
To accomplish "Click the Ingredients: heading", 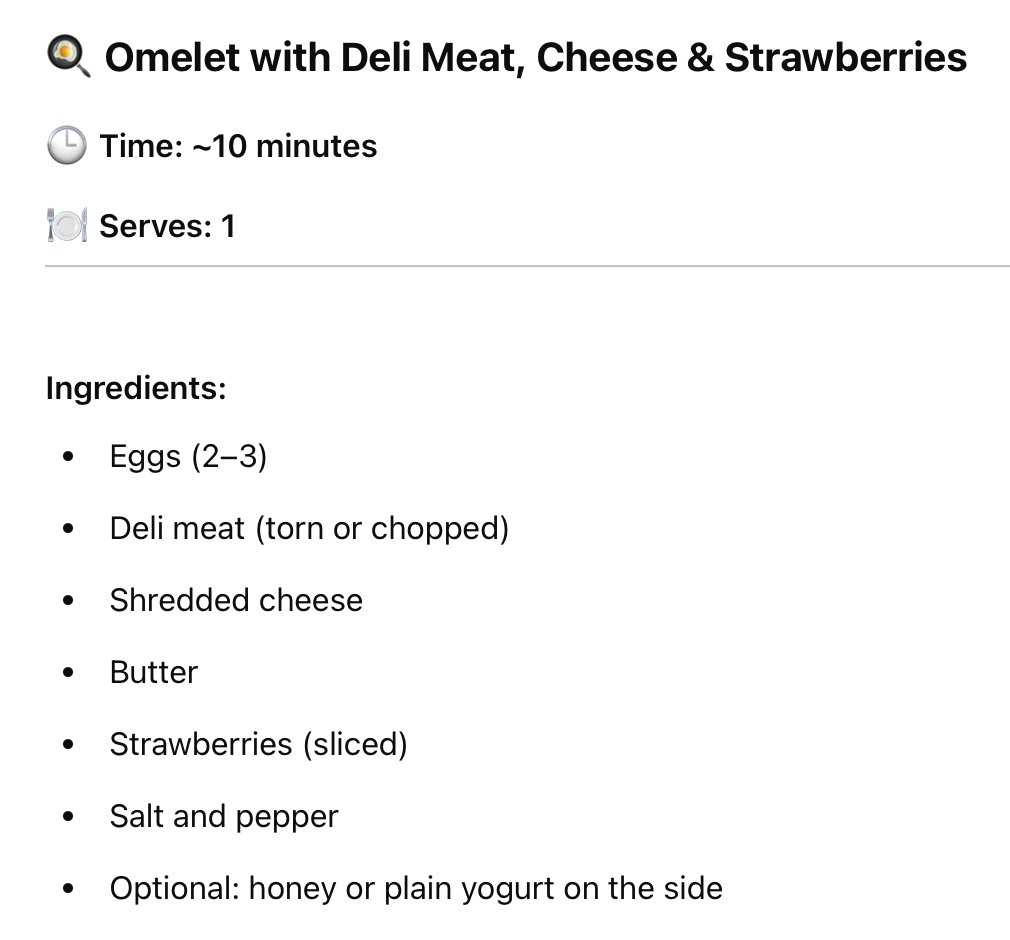I will point(136,389).
